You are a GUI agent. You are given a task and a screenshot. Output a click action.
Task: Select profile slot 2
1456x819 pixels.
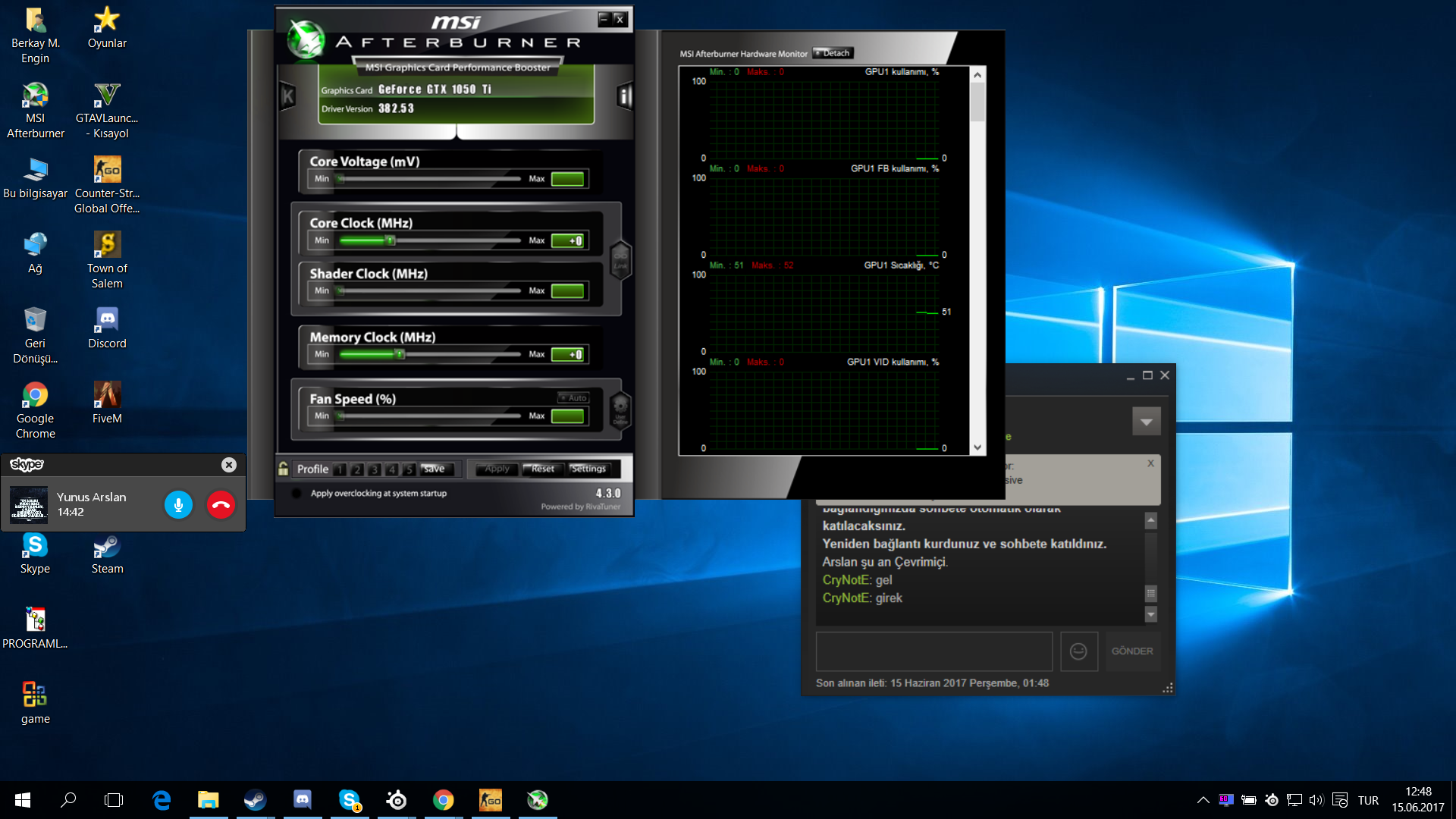click(357, 469)
